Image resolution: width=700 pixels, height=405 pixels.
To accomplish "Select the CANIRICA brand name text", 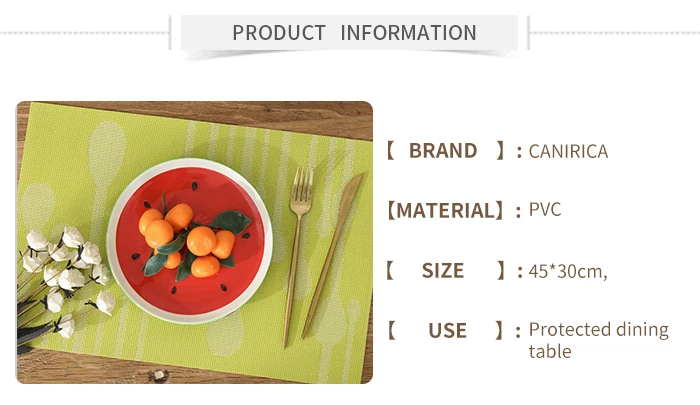I will pos(568,152).
